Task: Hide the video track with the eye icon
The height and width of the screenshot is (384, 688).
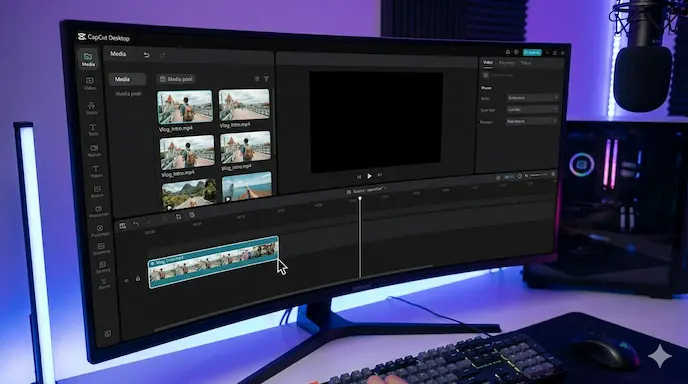Action: pos(126,280)
